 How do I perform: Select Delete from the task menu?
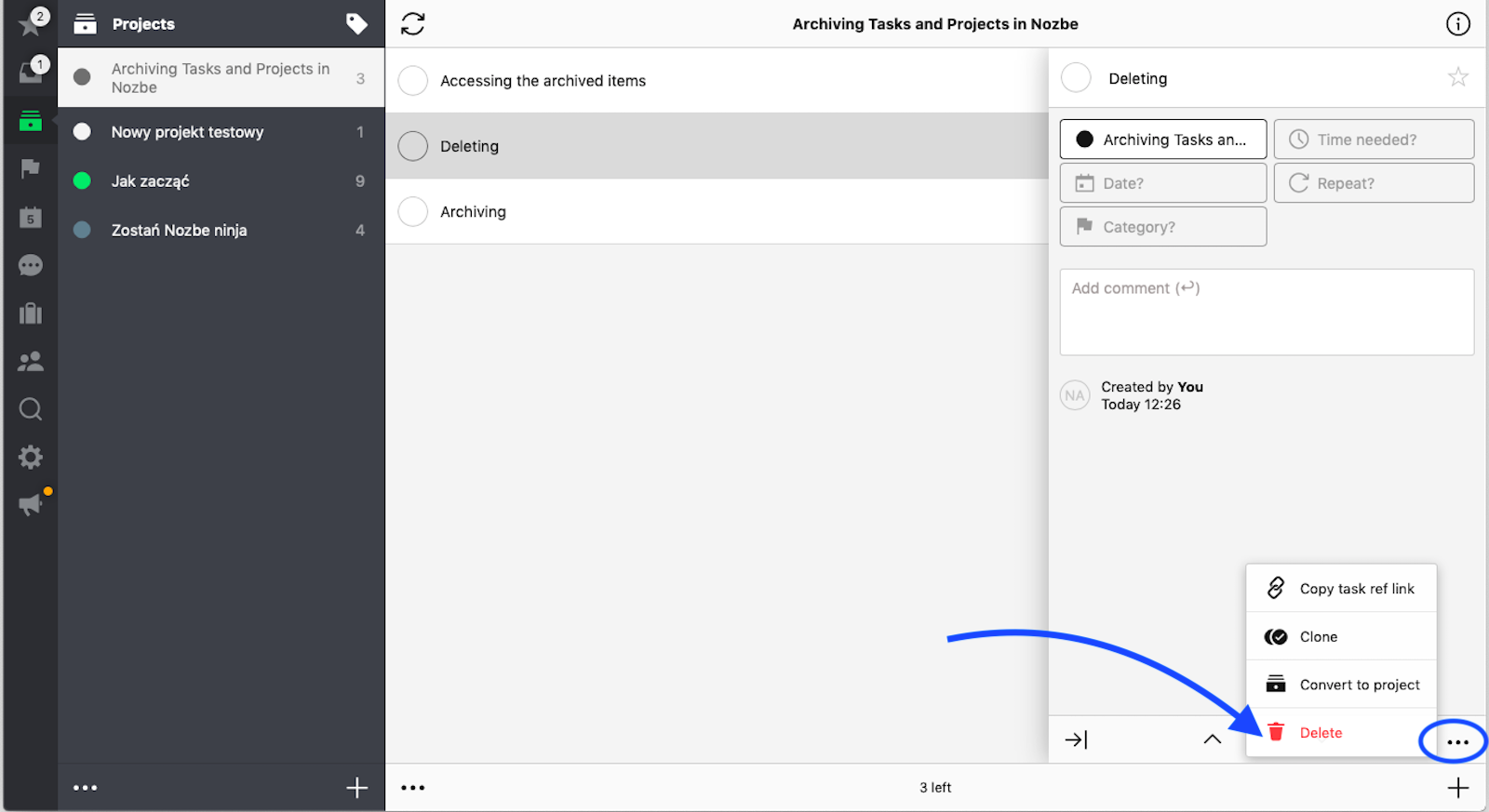(1341, 733)
